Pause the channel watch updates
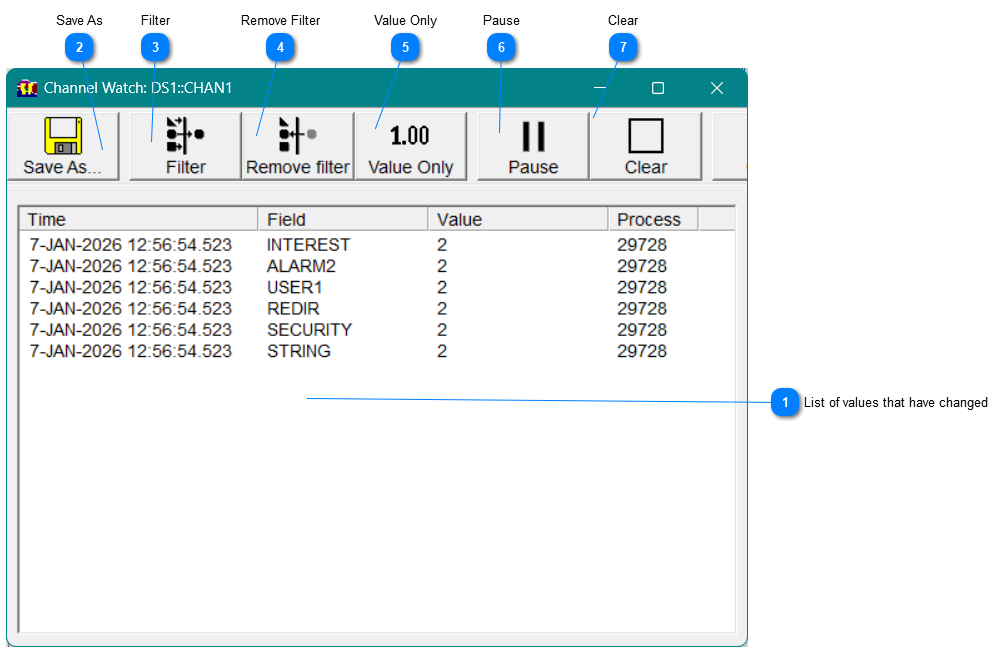Screen dimensions: 1004x653 point(533,146)
